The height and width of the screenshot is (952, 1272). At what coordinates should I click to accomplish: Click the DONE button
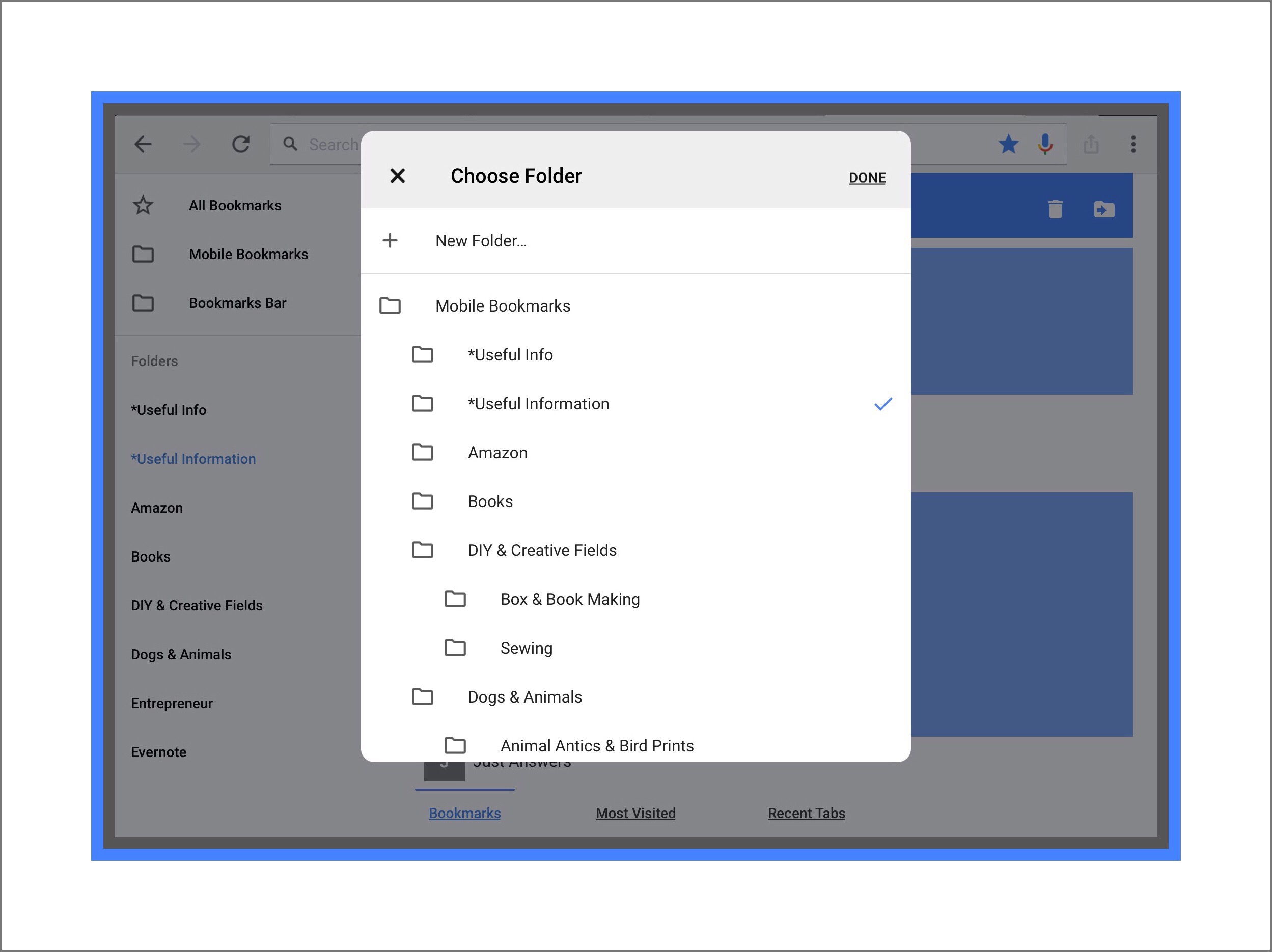point(867,178)
